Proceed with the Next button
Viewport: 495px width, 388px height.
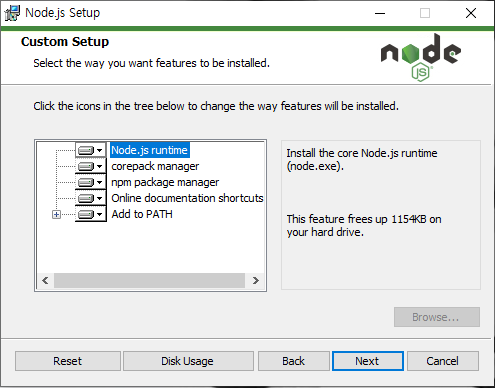click(368, 361)
